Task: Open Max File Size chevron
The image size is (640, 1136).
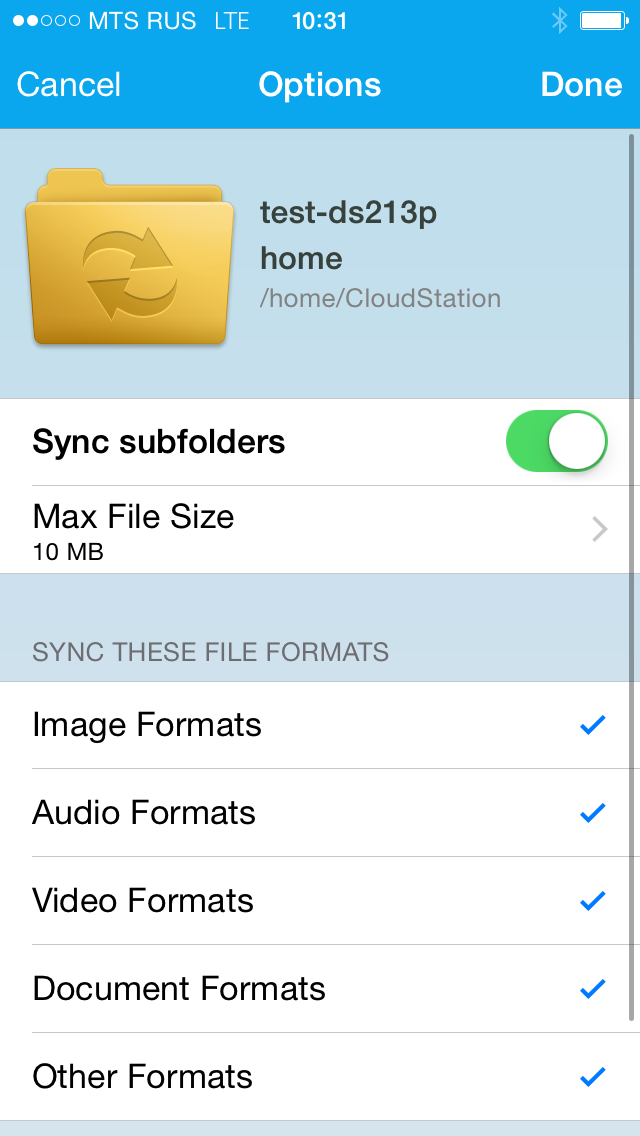Action: point(599,529)
